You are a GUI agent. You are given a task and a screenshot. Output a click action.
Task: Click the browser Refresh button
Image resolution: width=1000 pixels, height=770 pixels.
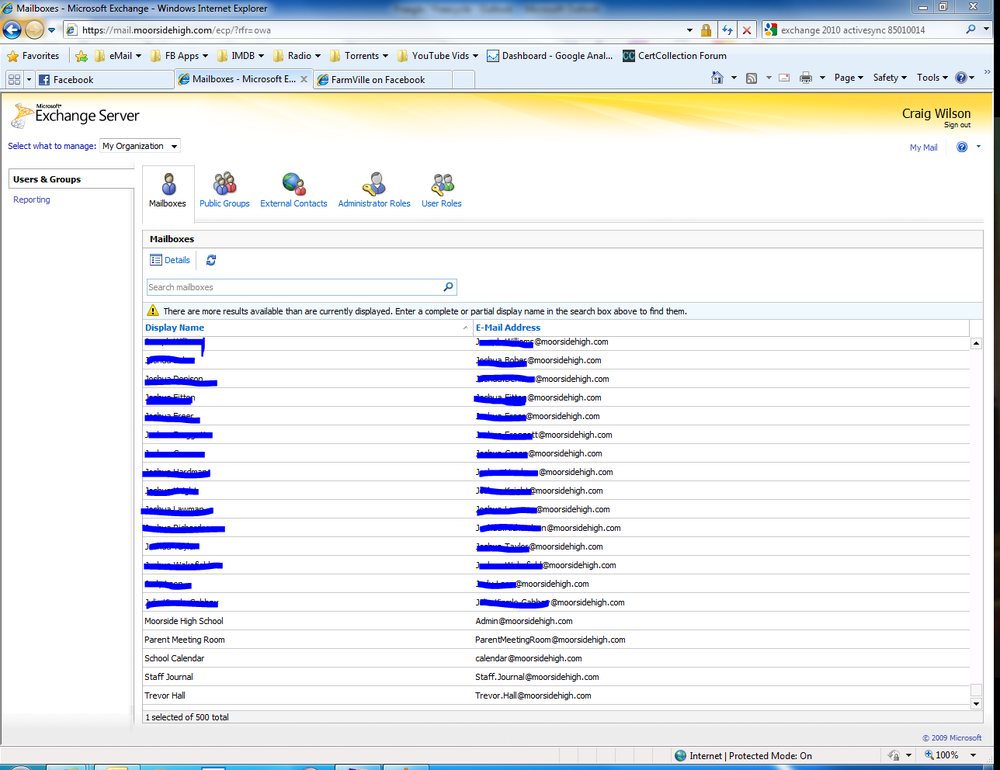pos(727,30)
